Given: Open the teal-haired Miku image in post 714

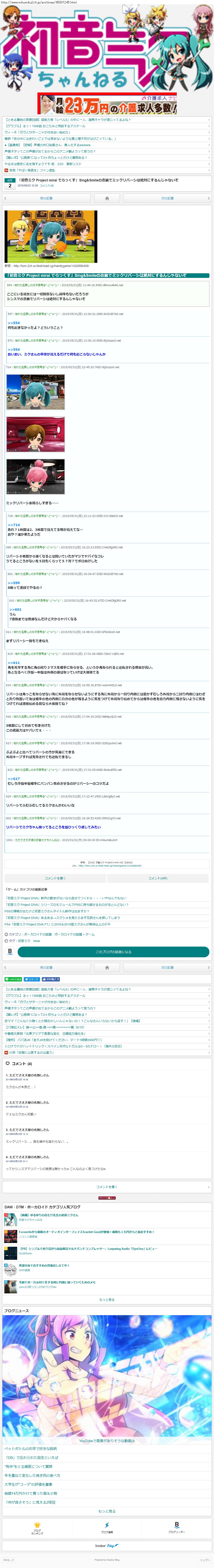Looking at the screenshot, I should click(x=35, y=392).
